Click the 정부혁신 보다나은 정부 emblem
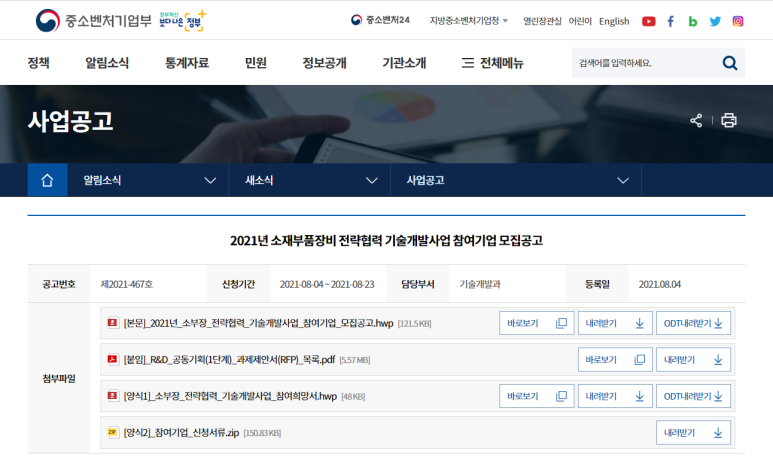Image resolution: width=773 pixels, height=472 pixels. click(182, 21)
